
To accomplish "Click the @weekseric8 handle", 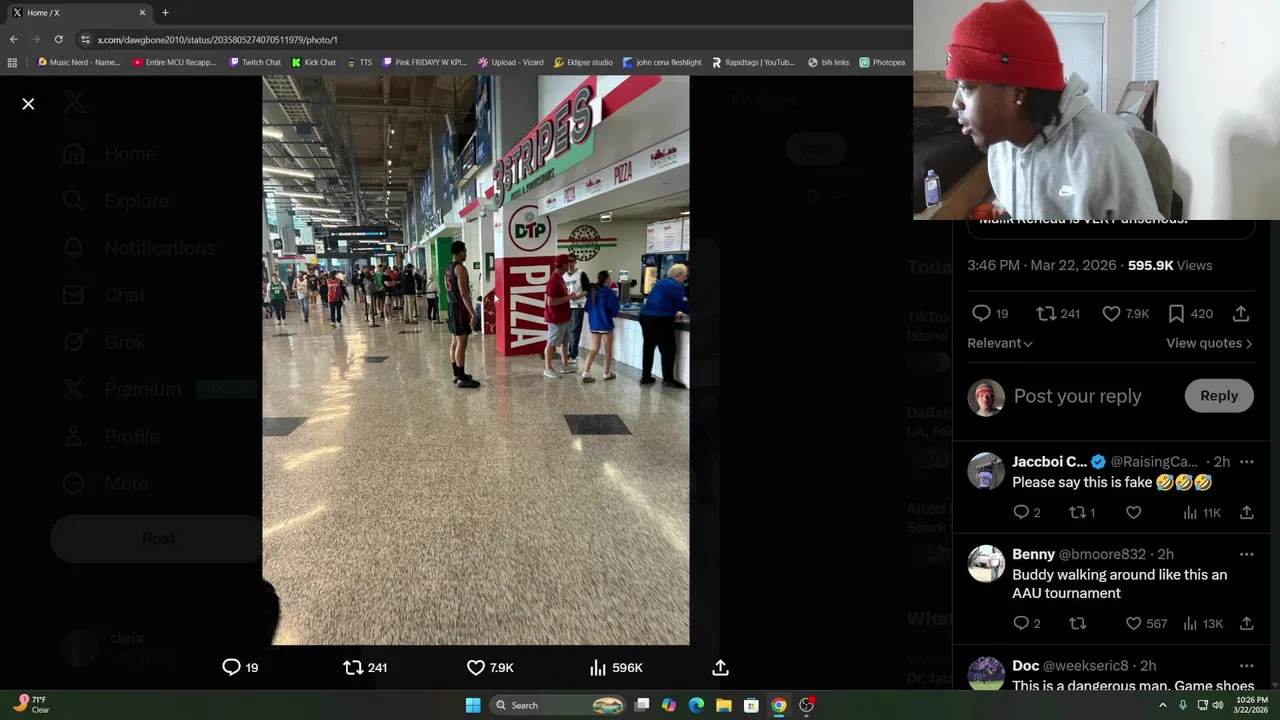I will (x=1085, y=666).
